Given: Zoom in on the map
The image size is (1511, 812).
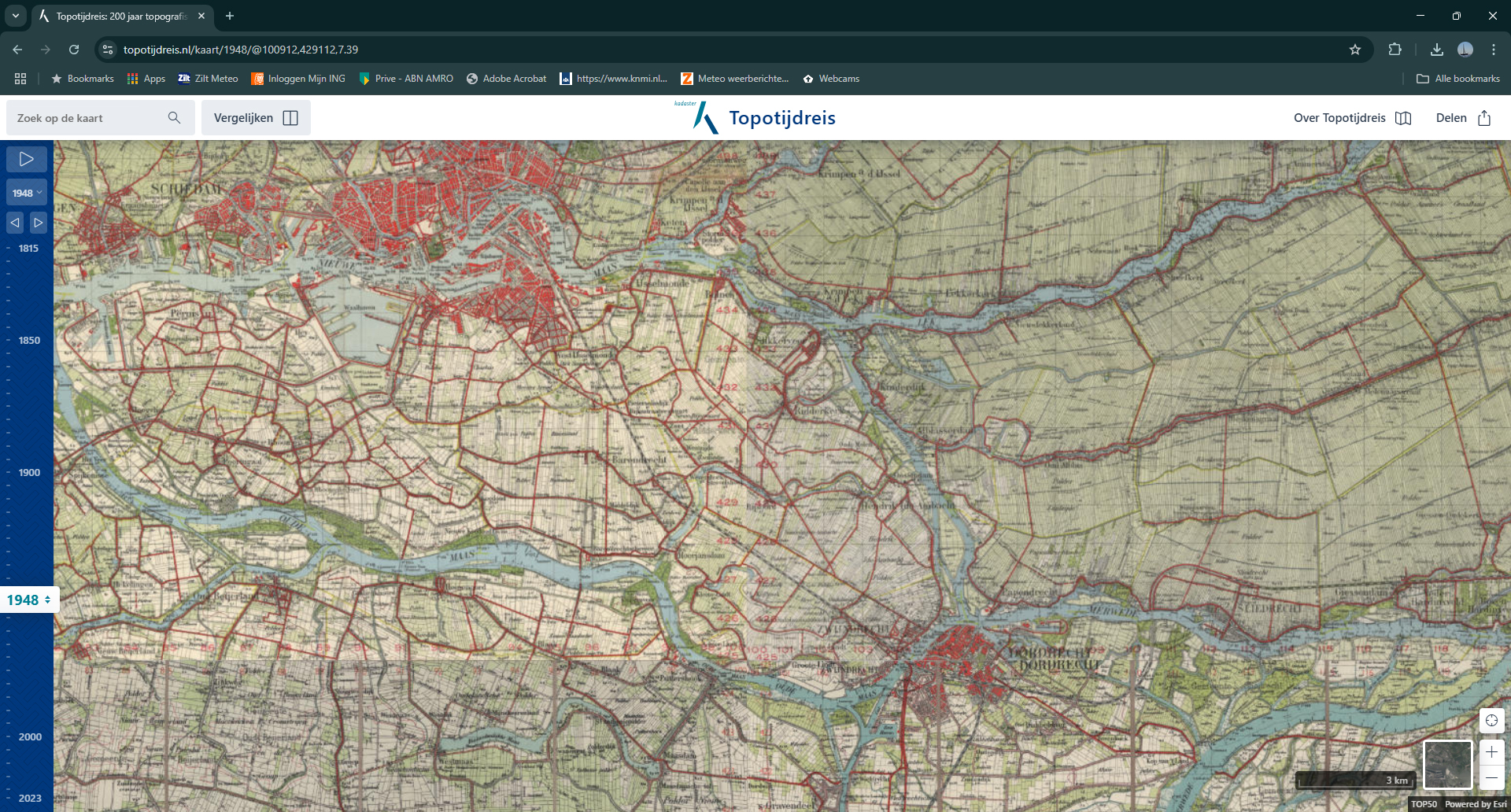Looking at the screenshot, I should click(1491, 752).
